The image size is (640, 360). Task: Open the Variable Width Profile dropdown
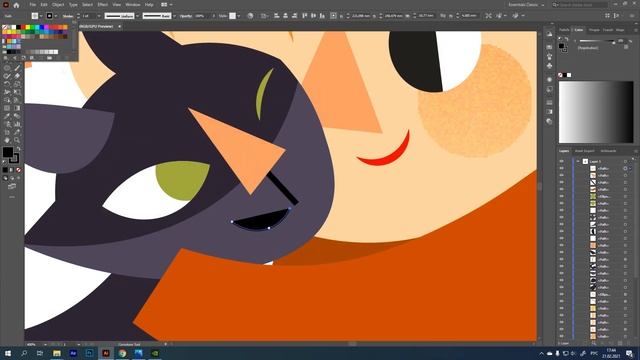pos(137,16)
